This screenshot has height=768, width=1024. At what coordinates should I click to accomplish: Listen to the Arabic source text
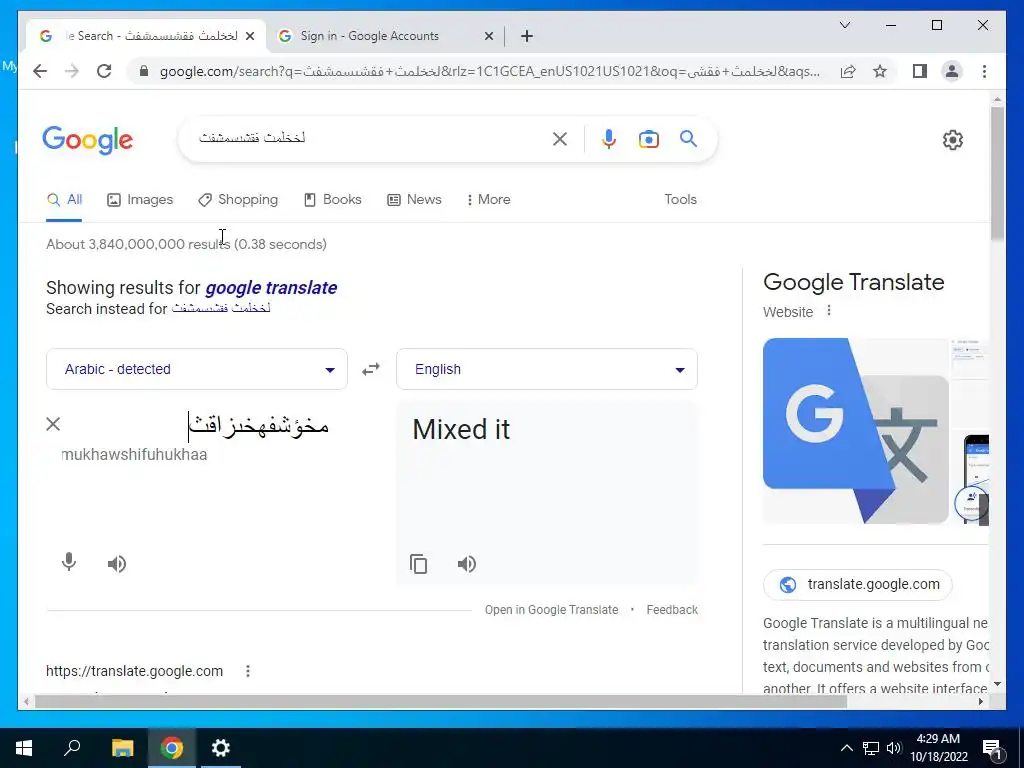click(117, 564)
